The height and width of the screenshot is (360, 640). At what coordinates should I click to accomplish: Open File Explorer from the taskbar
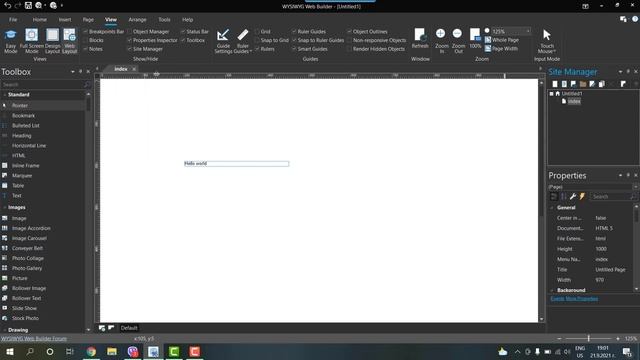[112, 351]
